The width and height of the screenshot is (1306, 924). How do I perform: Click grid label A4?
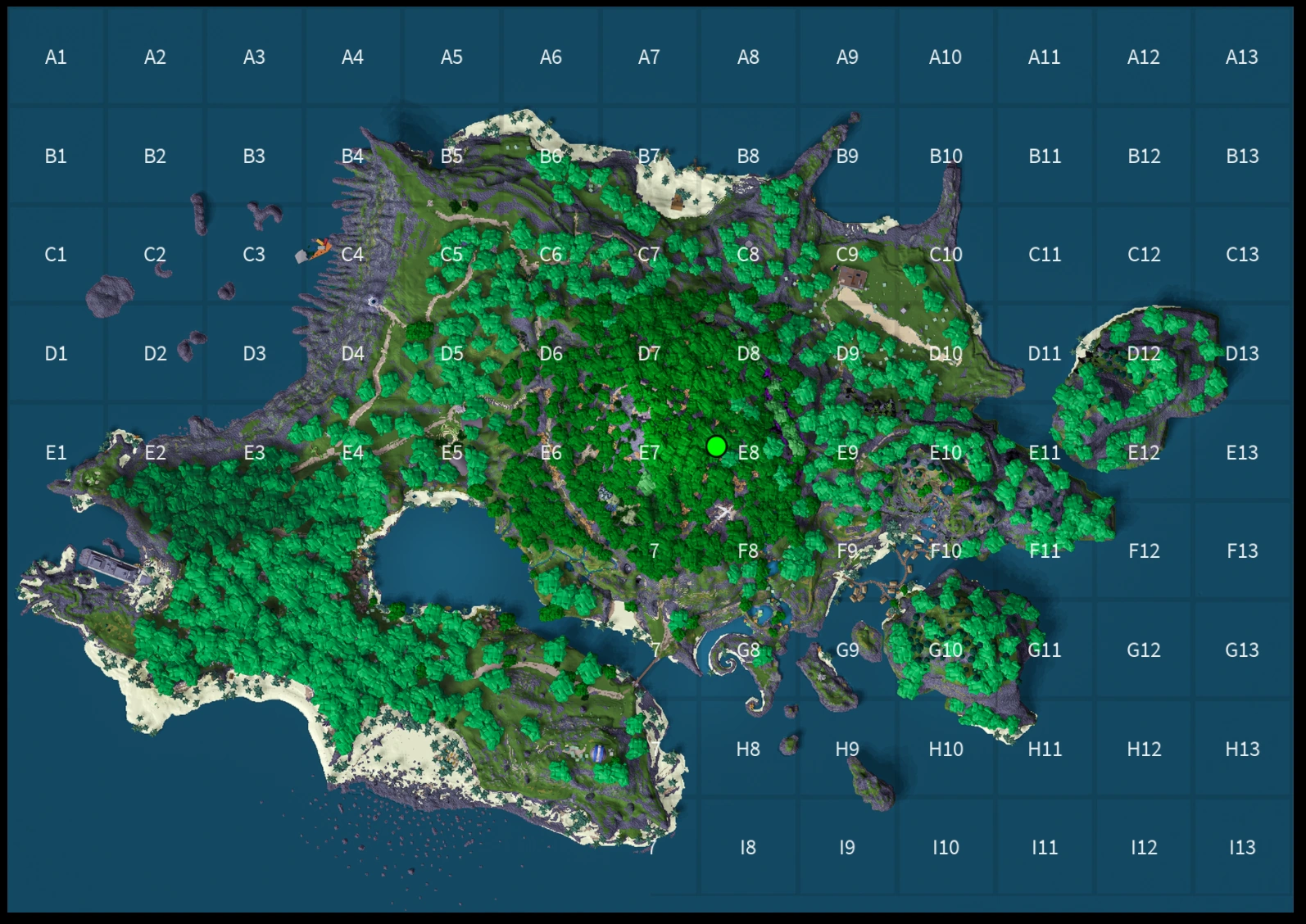point(352,57)
